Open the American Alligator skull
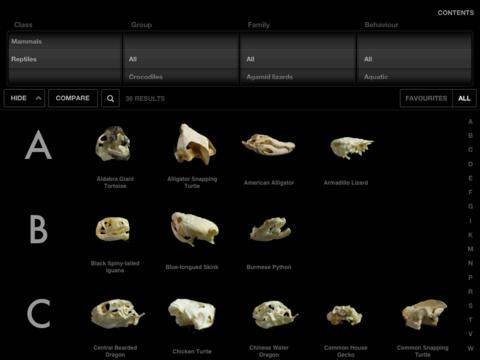Screen dimensions: 480x360 pyautogui.click(x=269, y=145)
